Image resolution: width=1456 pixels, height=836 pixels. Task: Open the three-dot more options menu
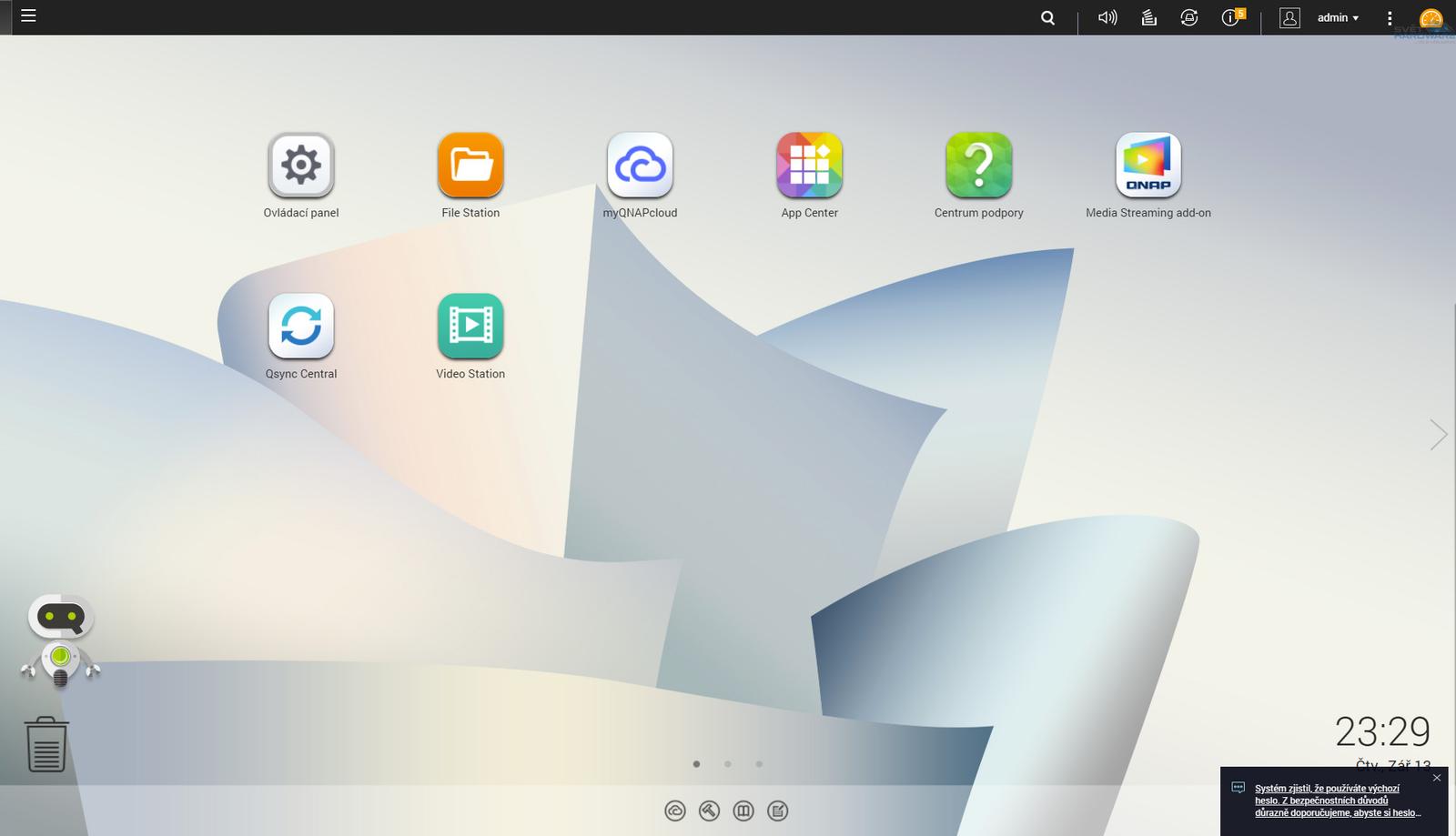pyautogui.click(x=1389, y=17)
